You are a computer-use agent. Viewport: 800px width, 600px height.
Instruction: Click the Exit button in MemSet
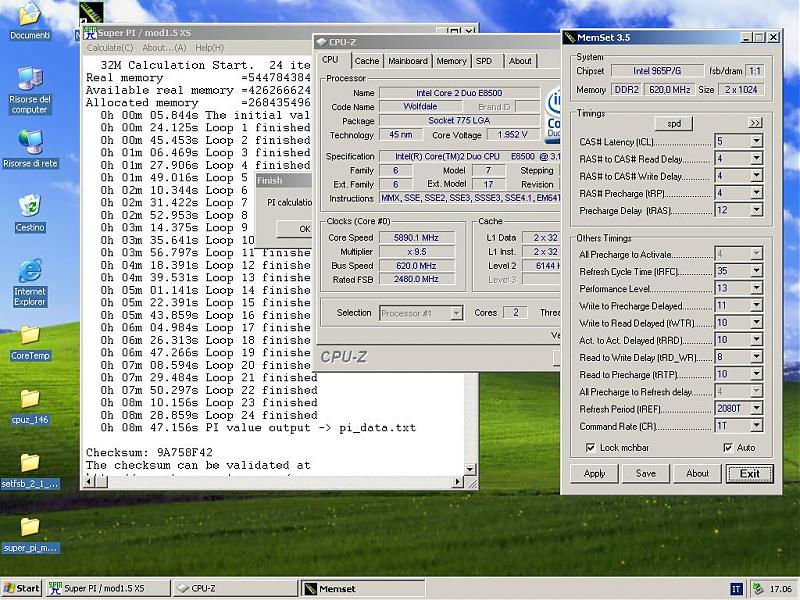coord(749,473)
